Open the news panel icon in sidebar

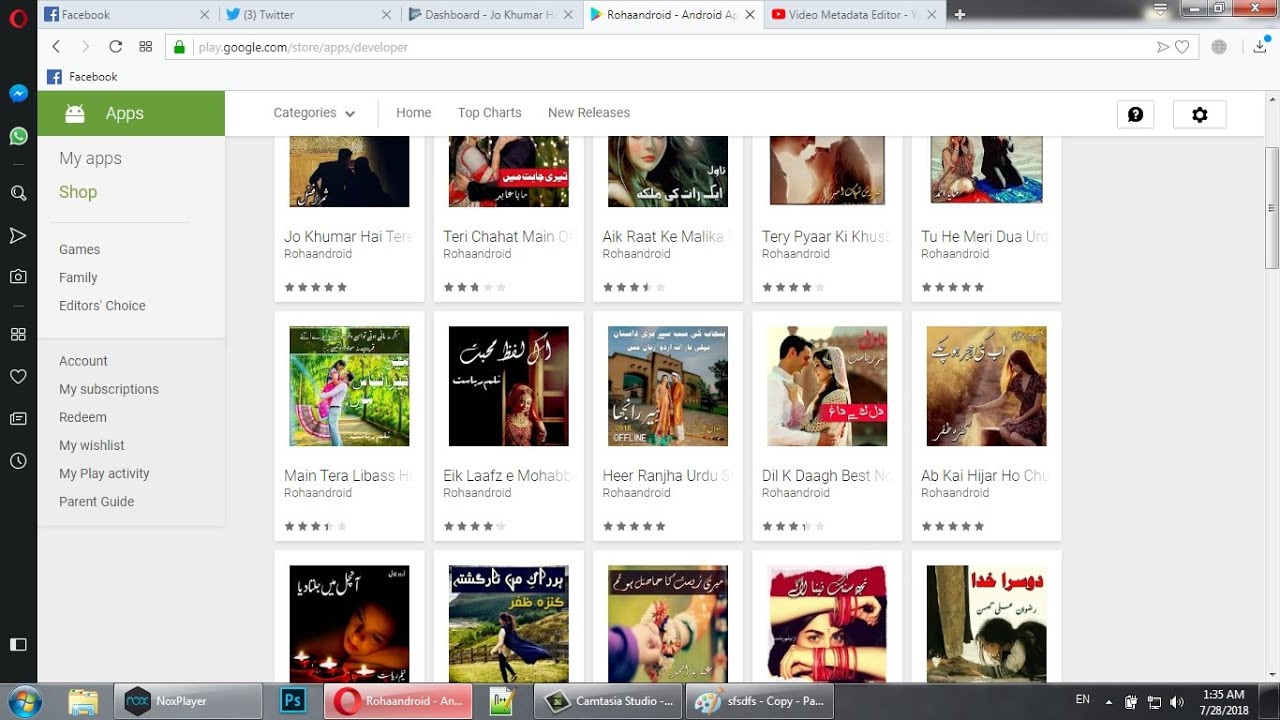pos(18,419)
